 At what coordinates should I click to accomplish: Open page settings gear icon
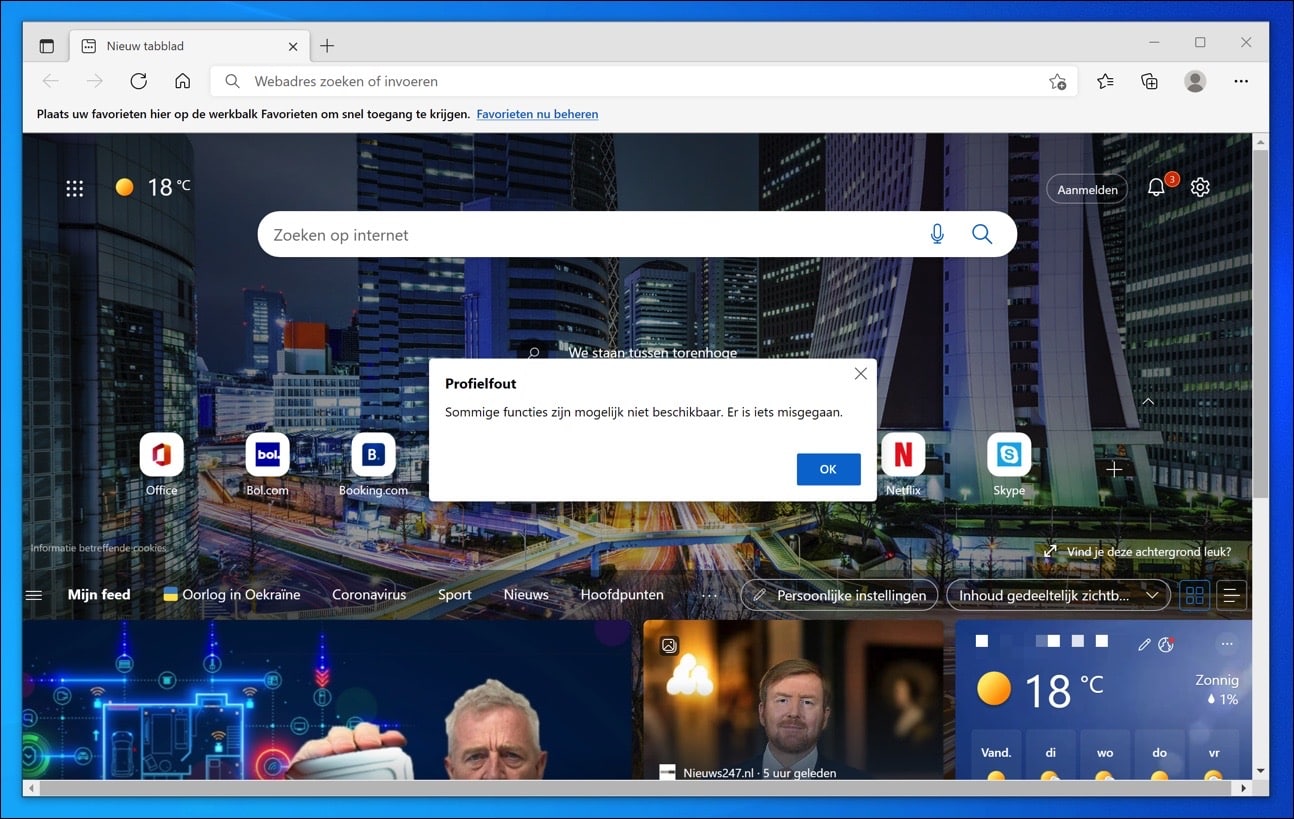point(1200,187)
